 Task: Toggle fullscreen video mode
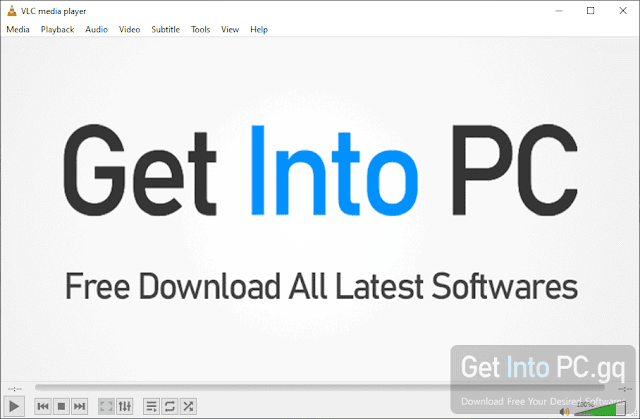click(x=106, y=406)
